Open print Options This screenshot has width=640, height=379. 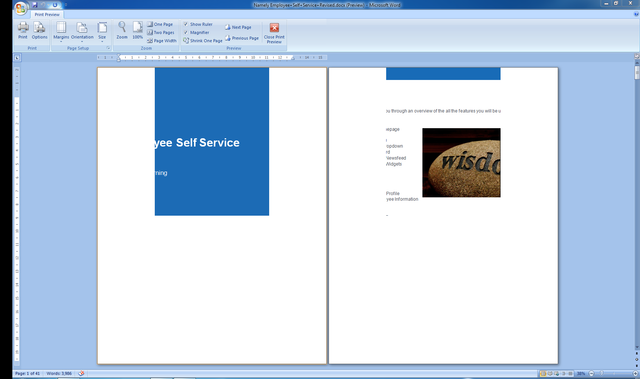click(40, 31)
